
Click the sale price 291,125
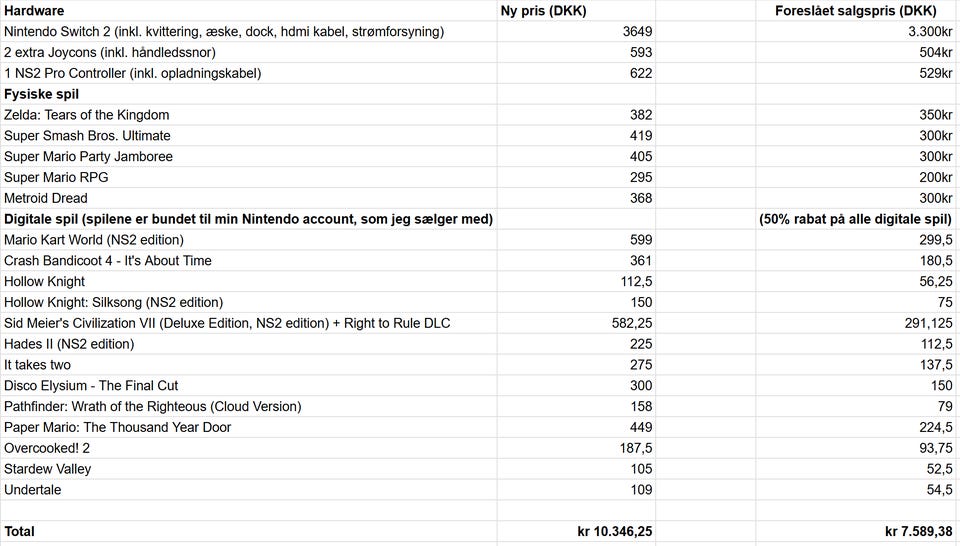click(x=857, y=323)
